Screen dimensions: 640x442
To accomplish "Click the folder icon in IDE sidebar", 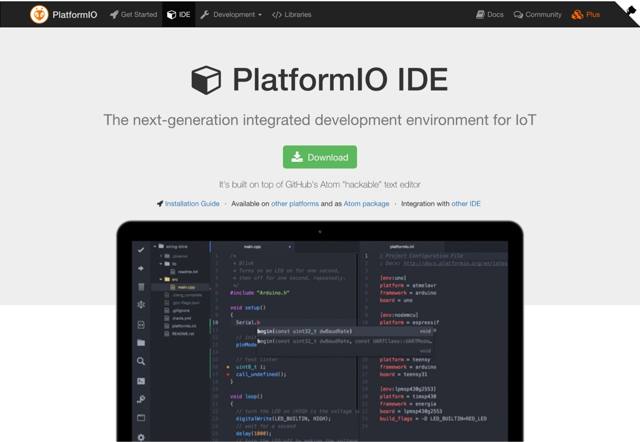I will pos(141,343).
